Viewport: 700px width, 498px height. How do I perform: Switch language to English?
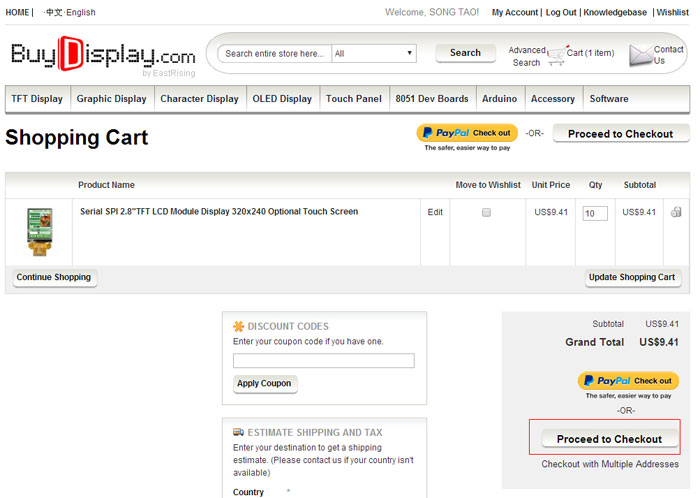pyautogui.click(x=81, y=12)
